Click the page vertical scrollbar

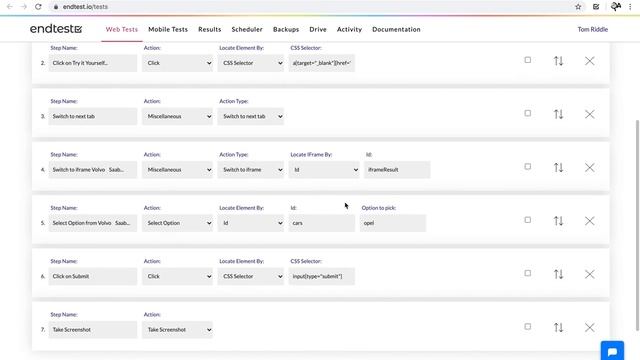click(x=637, y=224)
